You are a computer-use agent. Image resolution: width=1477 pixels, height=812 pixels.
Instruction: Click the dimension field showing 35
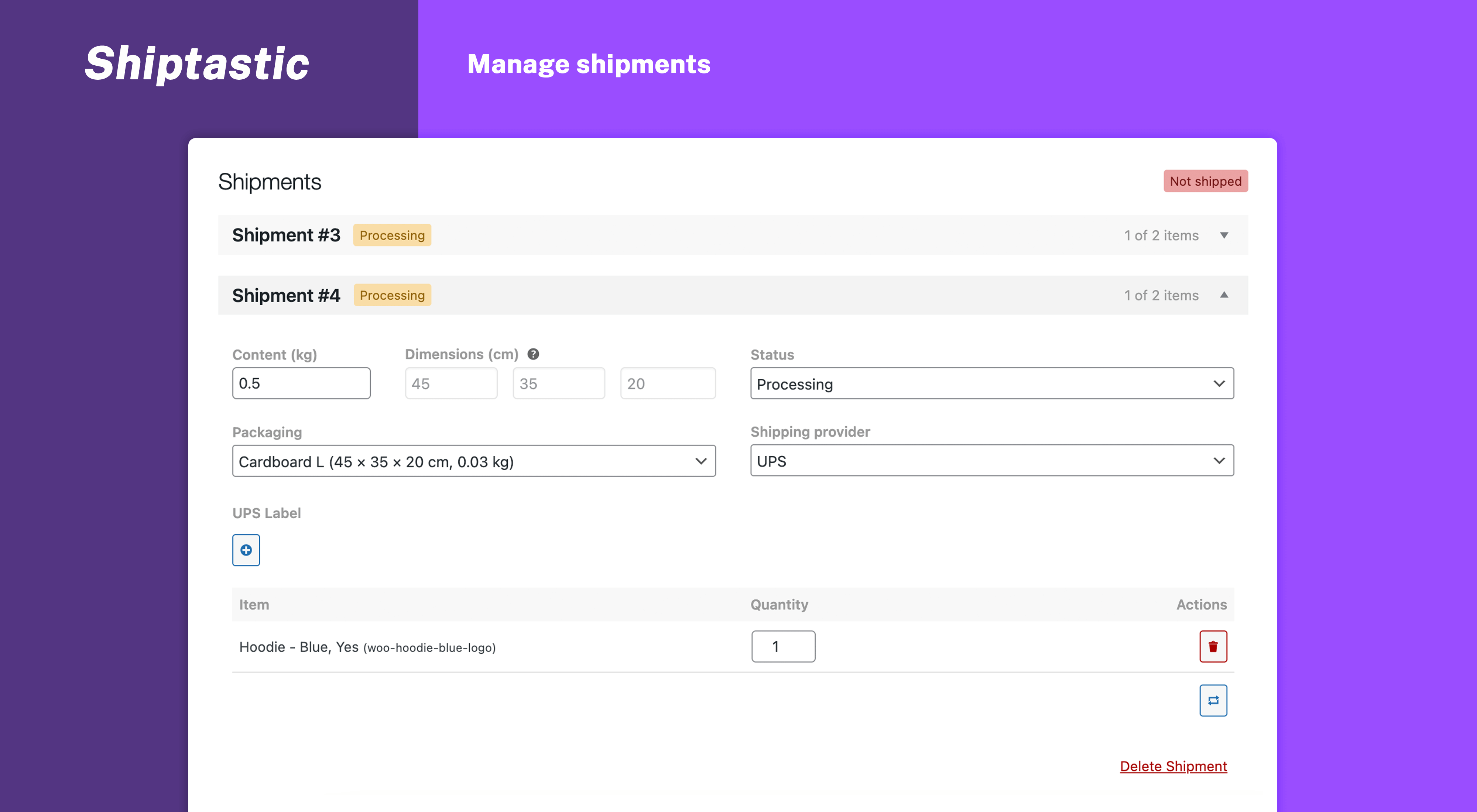point(558,383)
